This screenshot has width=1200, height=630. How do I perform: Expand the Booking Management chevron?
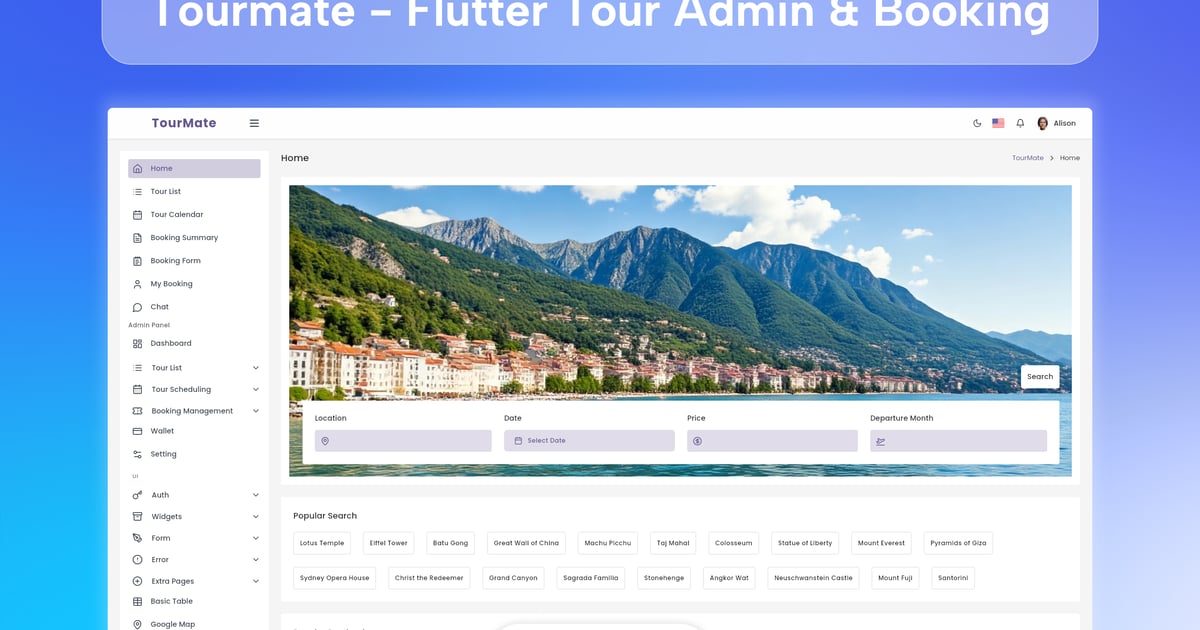[x=256, y=411]
